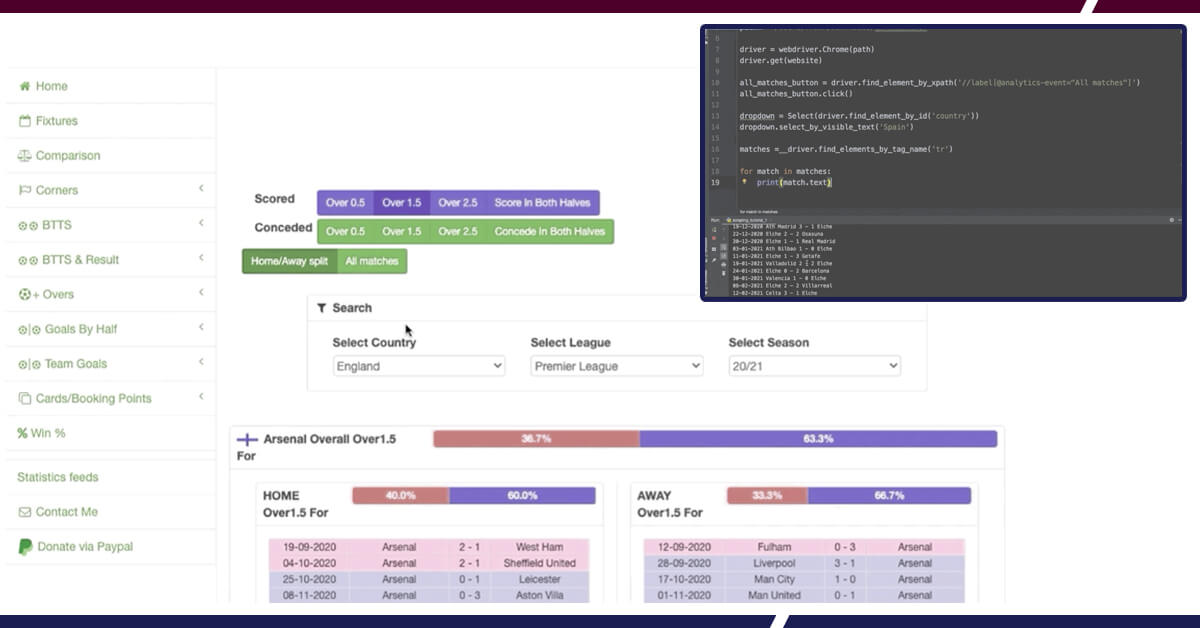Image resolution: width=1200 pixels, height=628 pixels.
Task: Switch to All matches view
Action: (371, 261)
